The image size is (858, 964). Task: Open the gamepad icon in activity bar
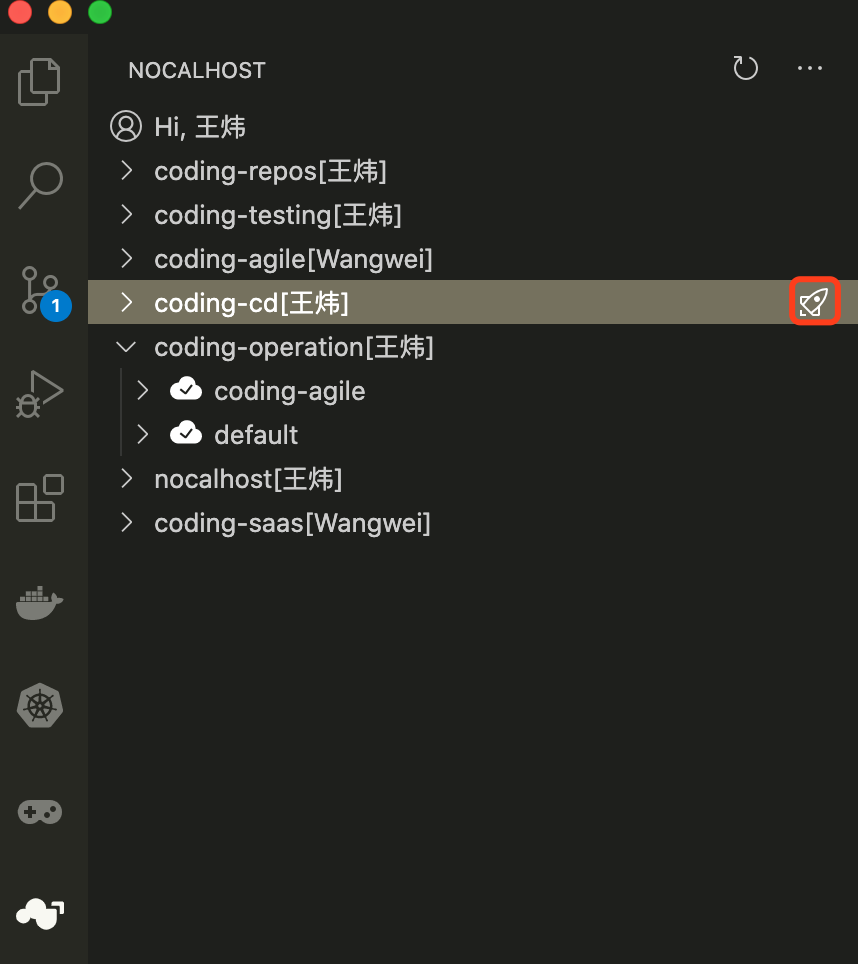click(x=40, y=811)
